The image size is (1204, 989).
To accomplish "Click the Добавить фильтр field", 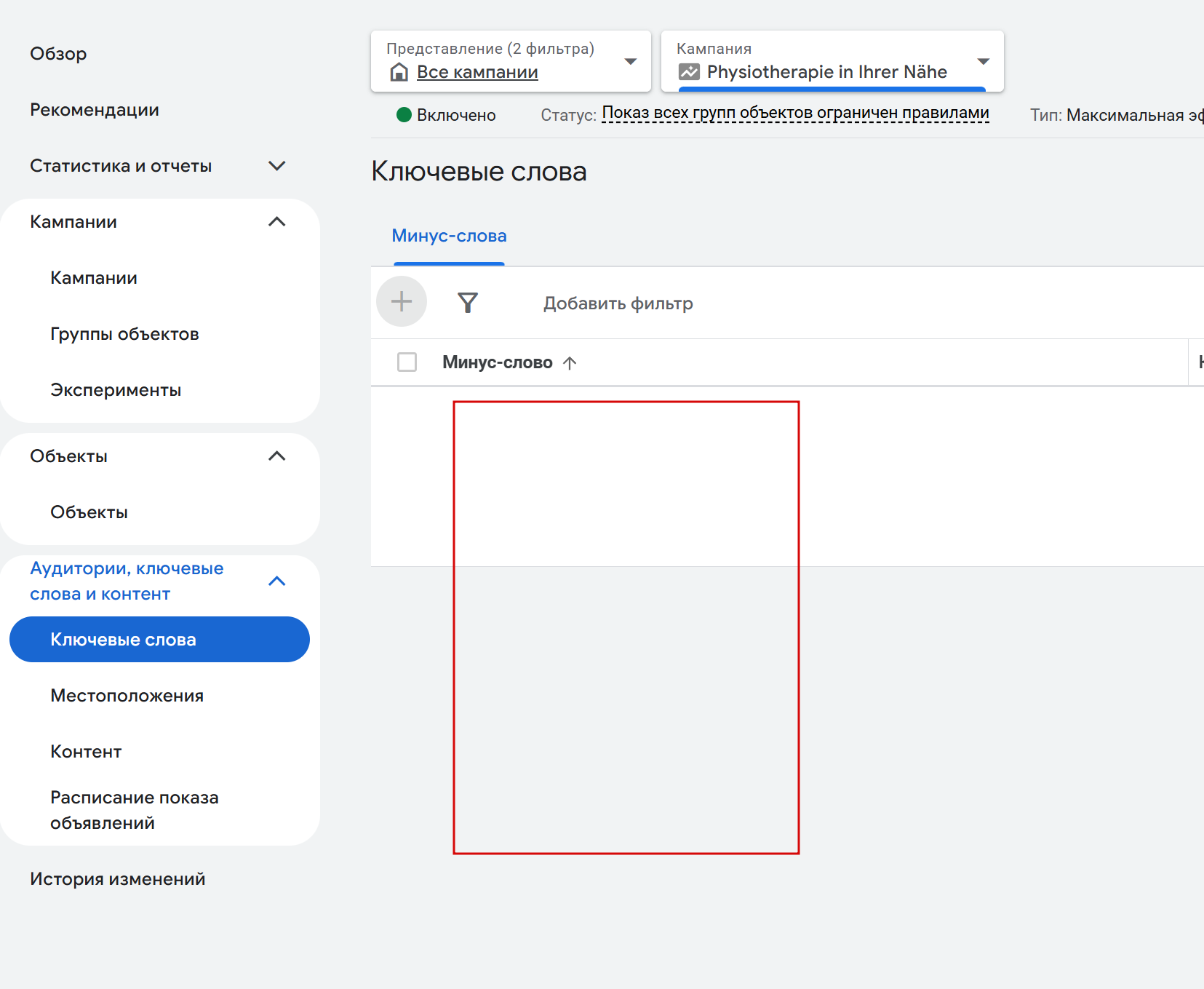I will pos(618,303).
